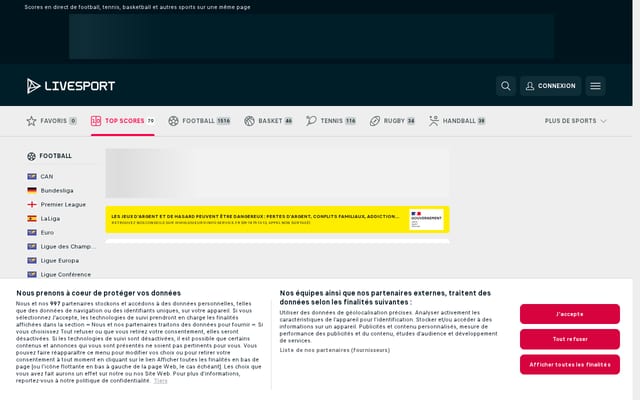Click the Ligue Europa flag icon

click(32, 260)
